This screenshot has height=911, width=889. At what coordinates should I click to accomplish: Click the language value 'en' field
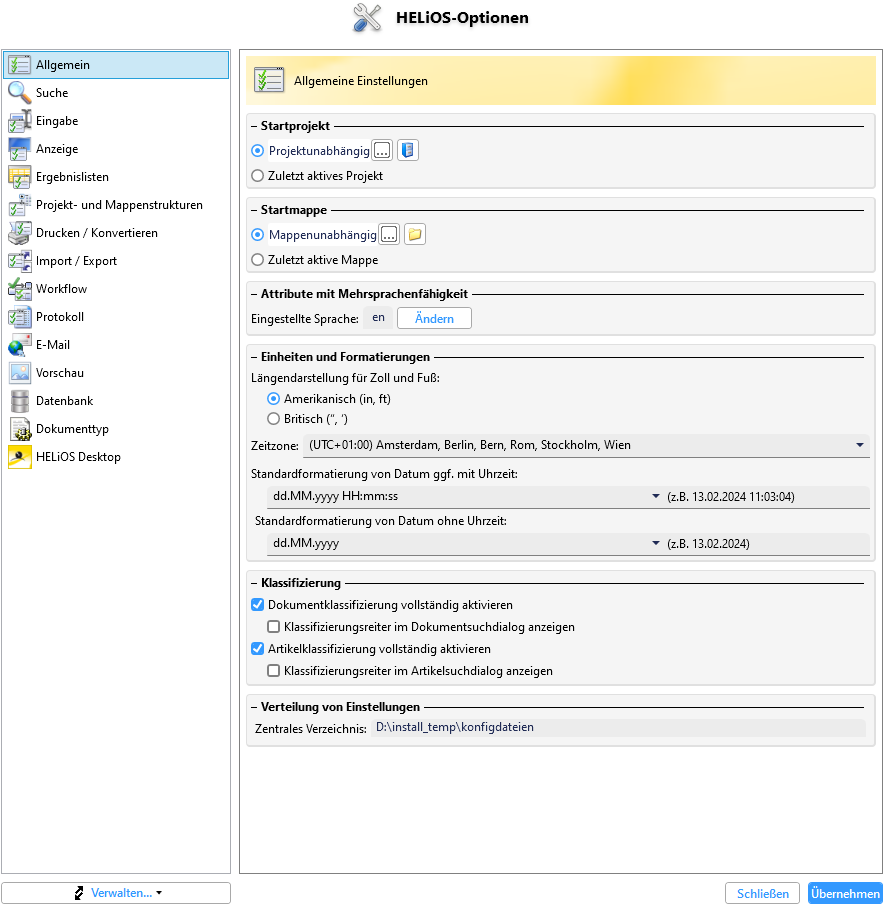(378, 318)
